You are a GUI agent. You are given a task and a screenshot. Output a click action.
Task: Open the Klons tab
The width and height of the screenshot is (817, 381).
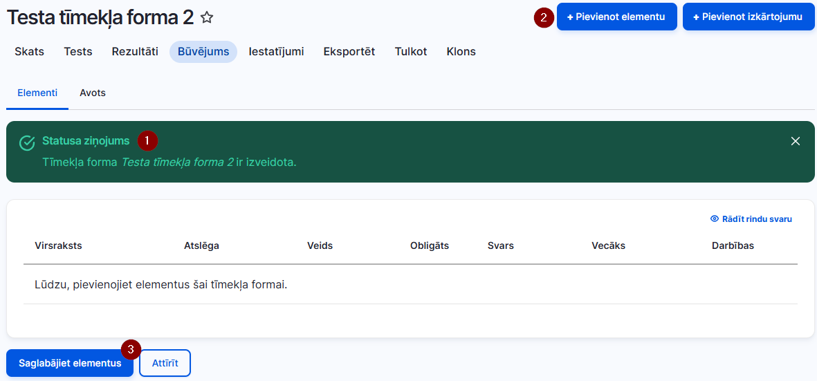click(x=461, y=52)
